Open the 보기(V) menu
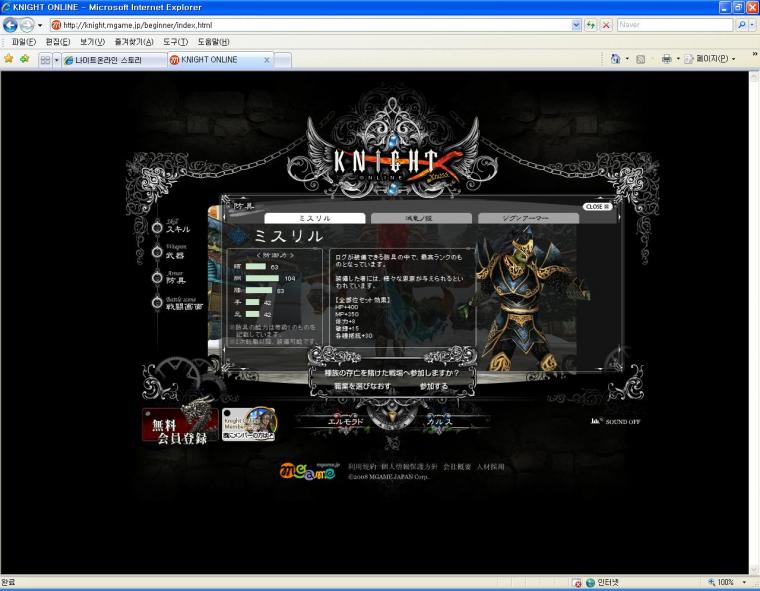760x591 pixels. [92, 42]
